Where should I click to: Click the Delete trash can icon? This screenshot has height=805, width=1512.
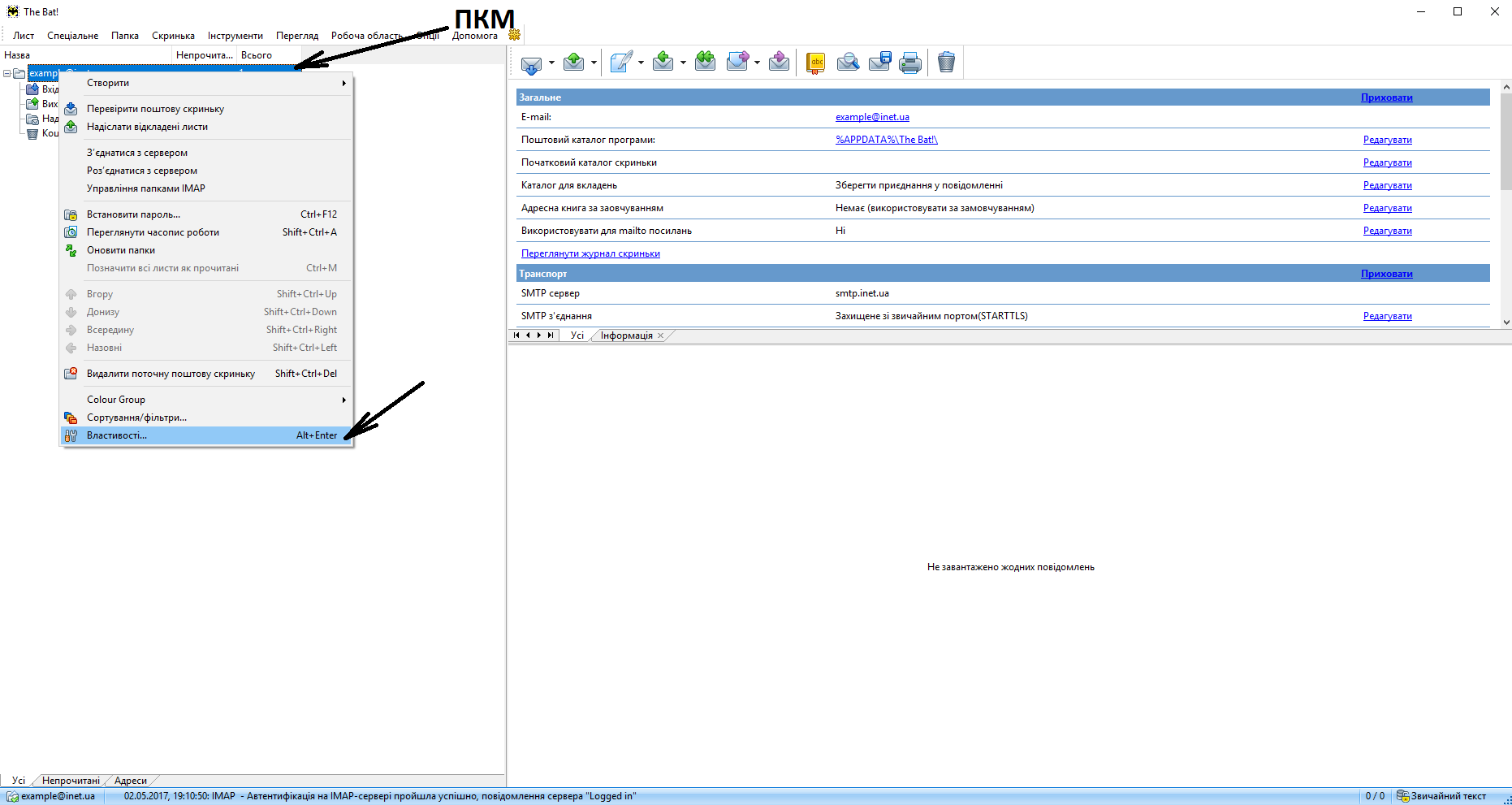tap(946, 63)
